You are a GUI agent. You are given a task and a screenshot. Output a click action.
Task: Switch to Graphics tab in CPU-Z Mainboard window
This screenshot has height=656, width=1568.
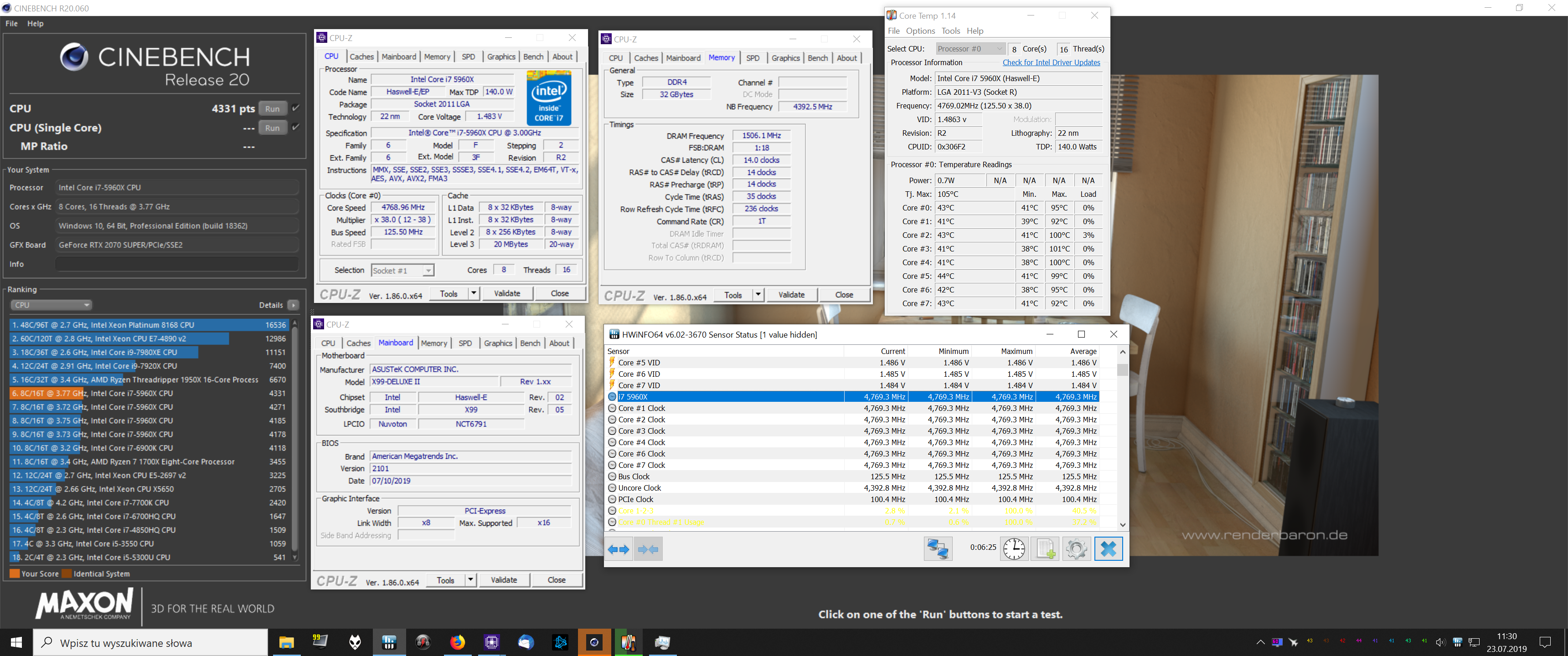498,343
